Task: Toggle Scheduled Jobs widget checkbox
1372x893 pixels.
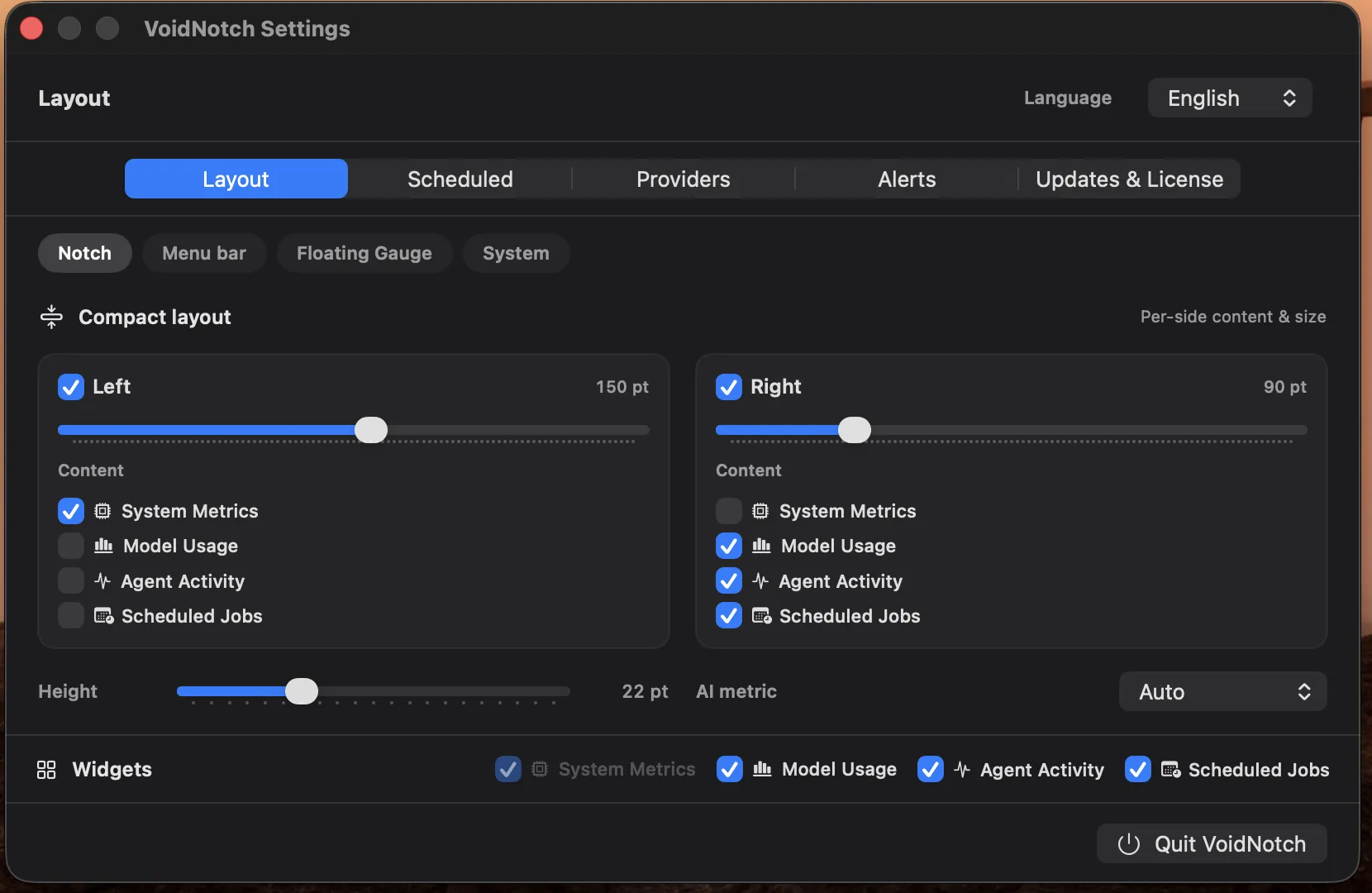Action: coord(1138,769)
